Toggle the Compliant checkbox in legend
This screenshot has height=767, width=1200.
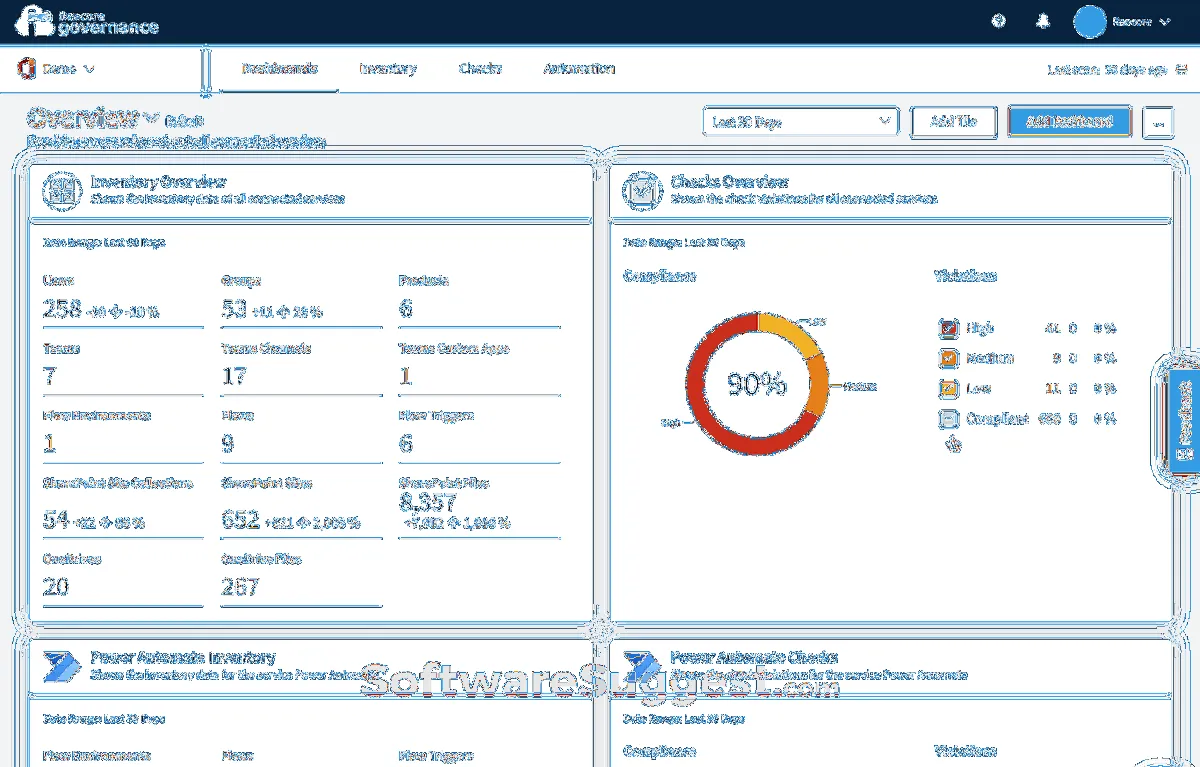pyautogui.click(x=949, y=420)
